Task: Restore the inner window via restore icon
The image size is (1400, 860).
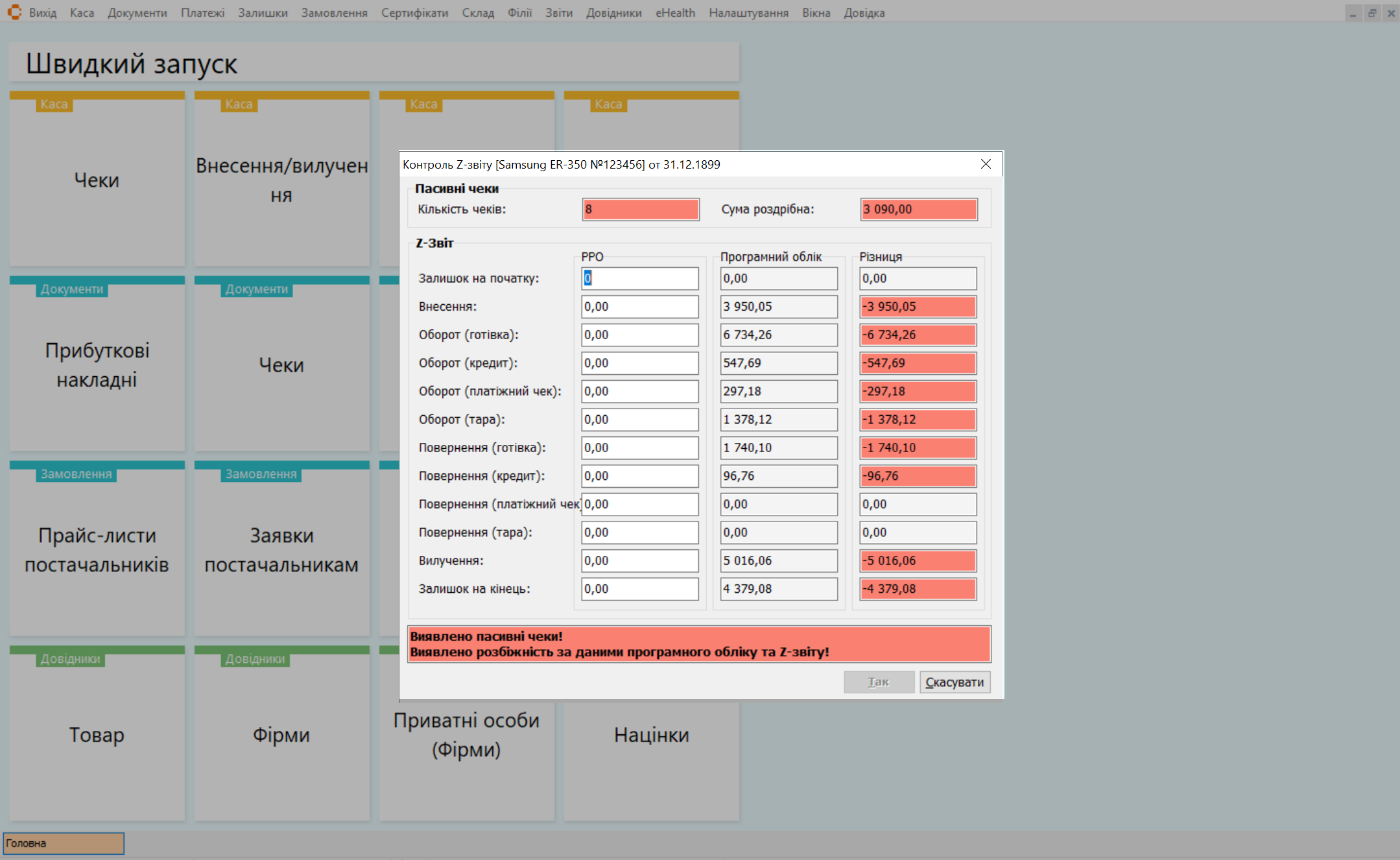Action: pyautogui.click(x=1372, y=13)
